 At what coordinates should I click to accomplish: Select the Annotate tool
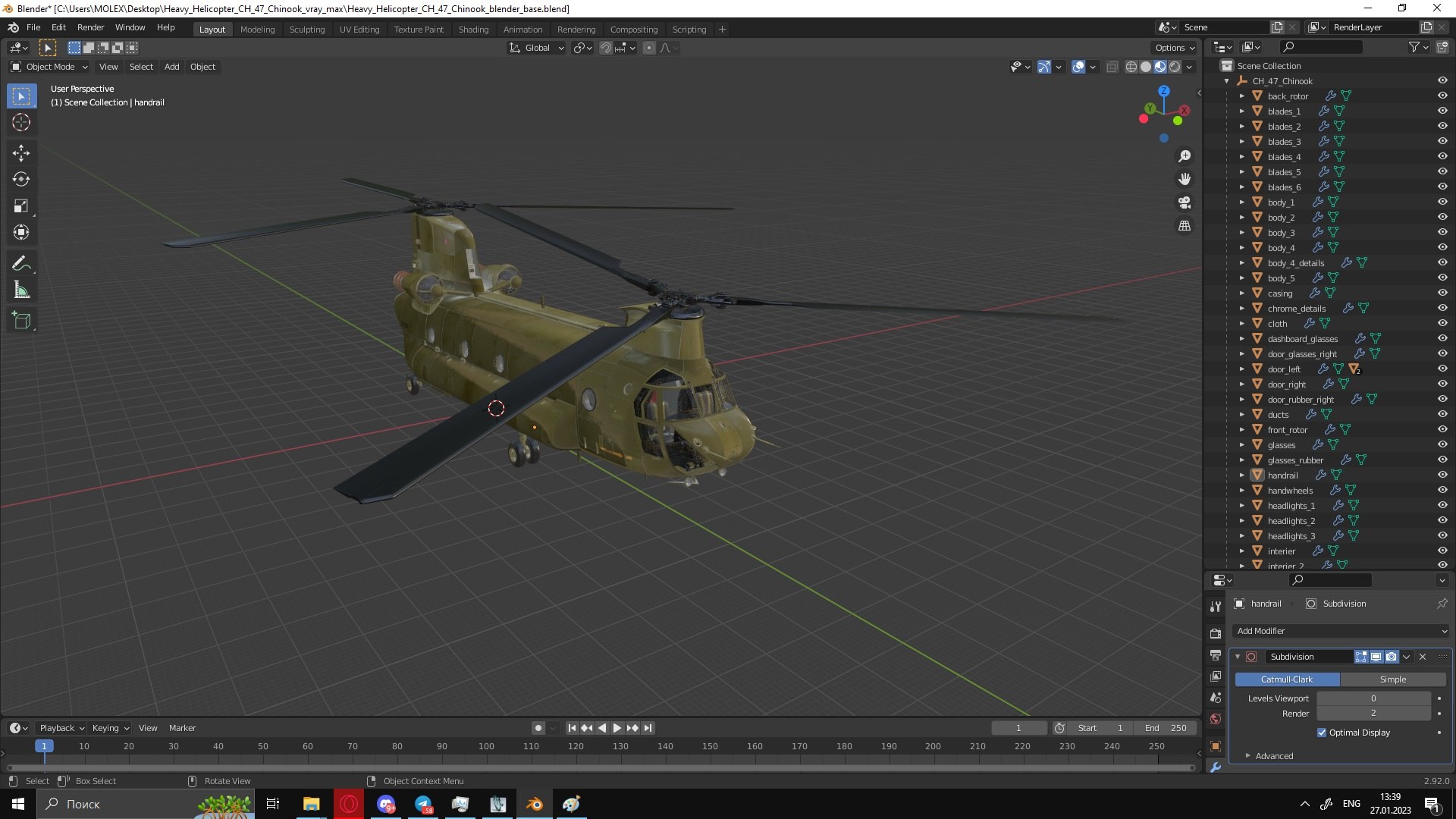21,263
